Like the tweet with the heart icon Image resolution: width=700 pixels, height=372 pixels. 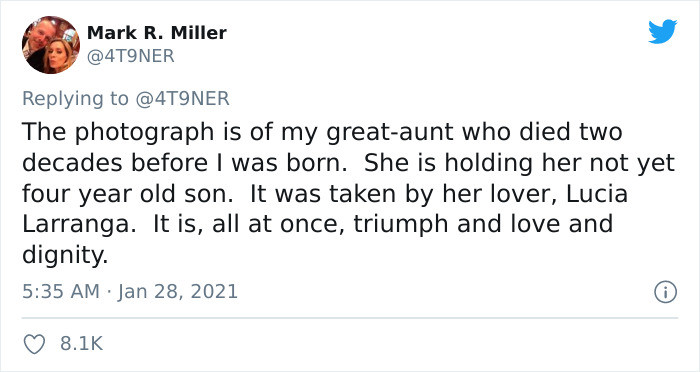click(x=34, y=344)
